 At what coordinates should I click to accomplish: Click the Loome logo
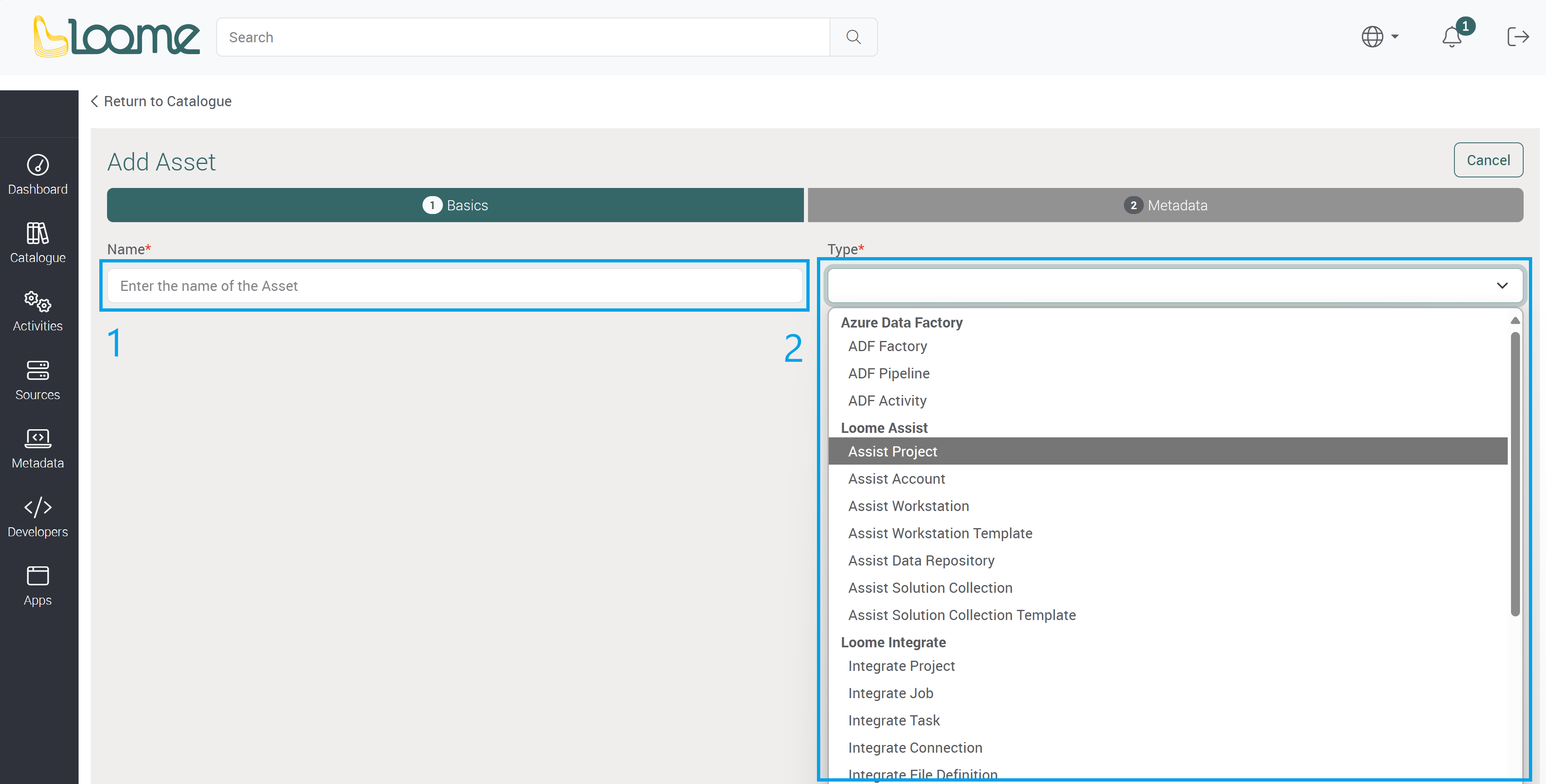pyautogui.click(x=116, y=37)
